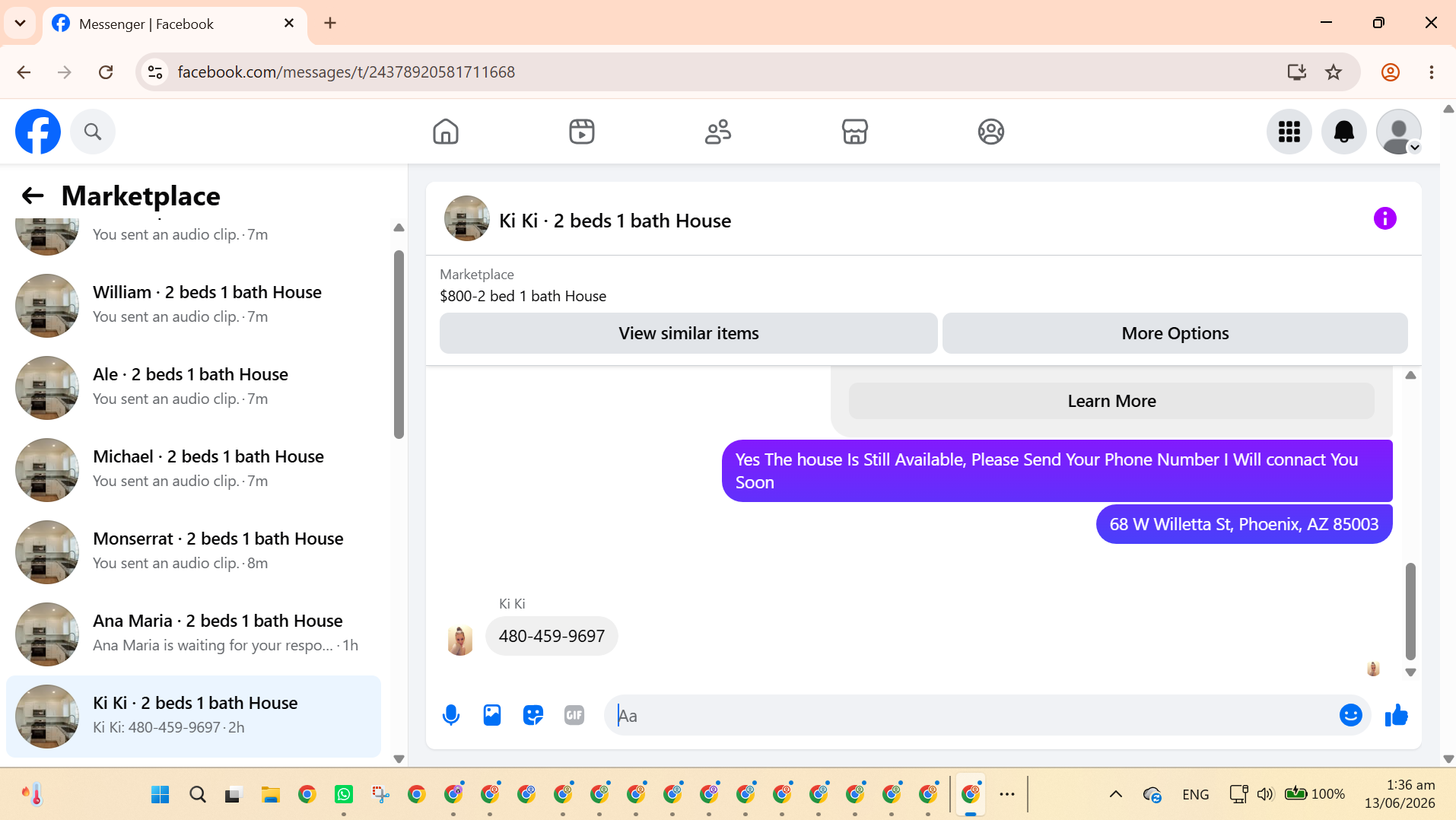
Task: Open the Chrome three-dot menu
Action: [x=1432, y=72]
